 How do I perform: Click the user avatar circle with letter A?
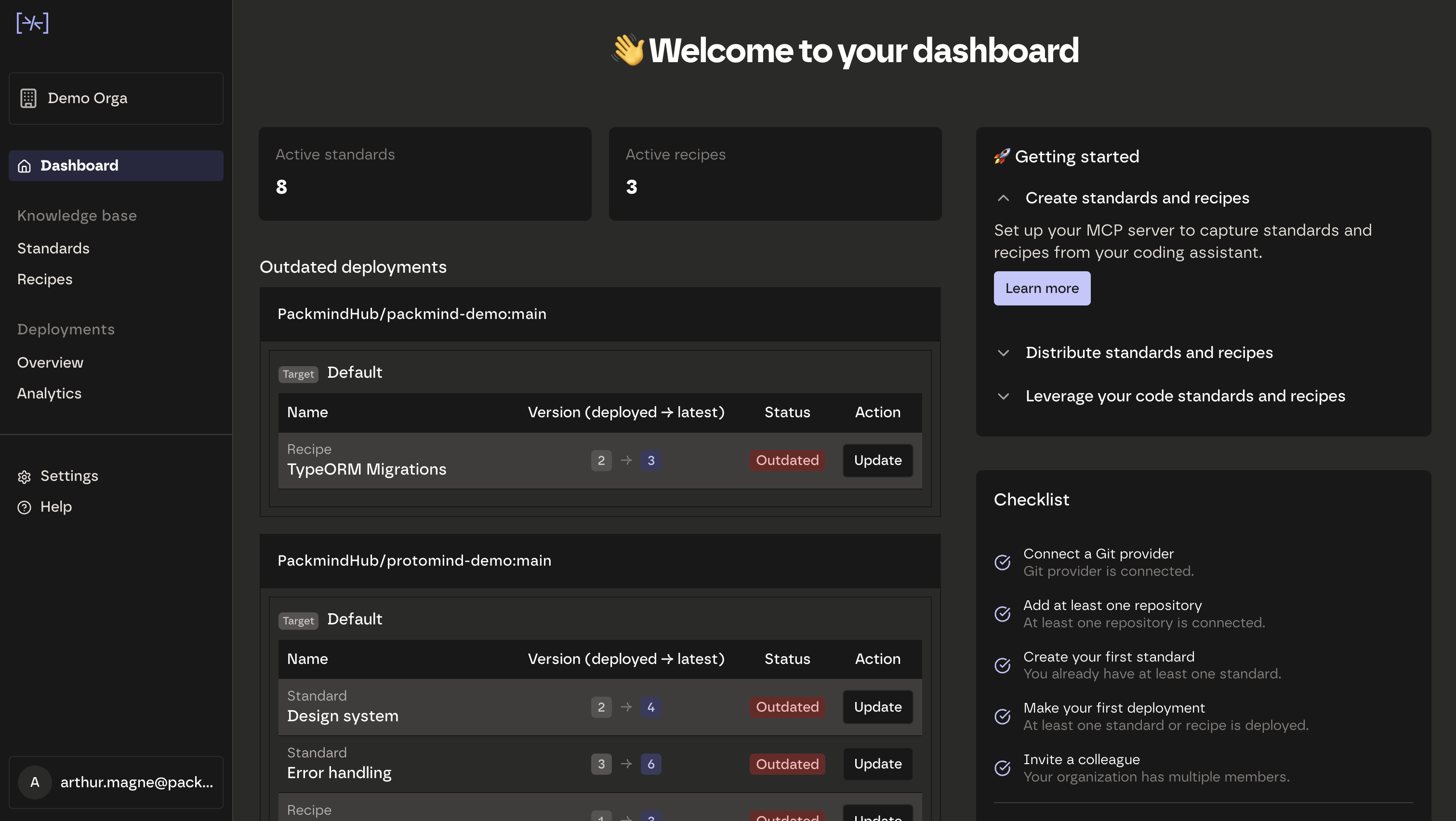35,782
